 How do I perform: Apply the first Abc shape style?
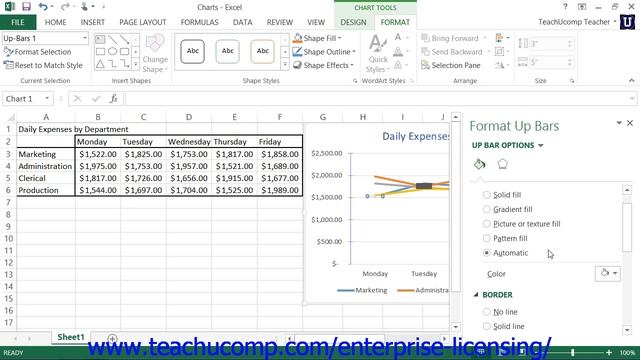192,51
